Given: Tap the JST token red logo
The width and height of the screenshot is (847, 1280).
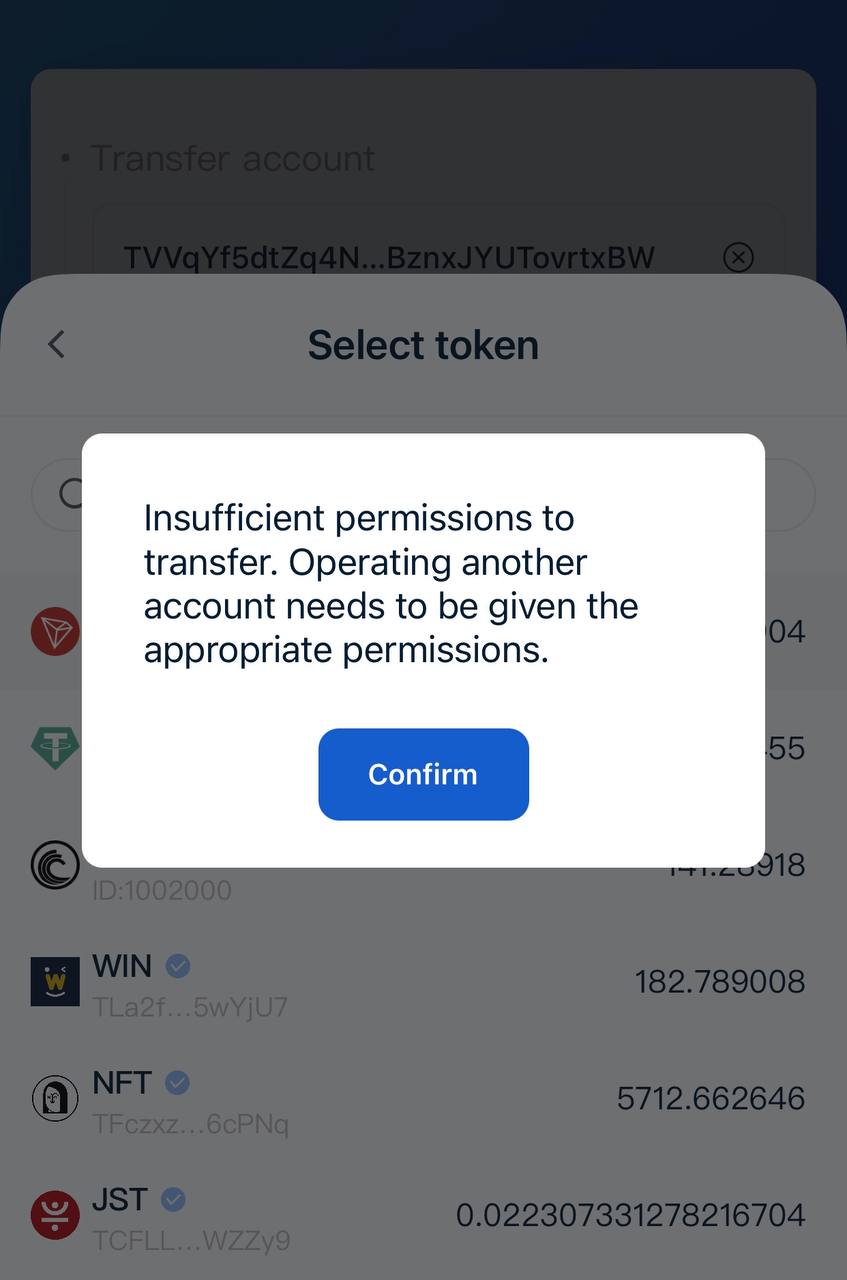Looking at the screenshot, I should tap(55, 1214).
